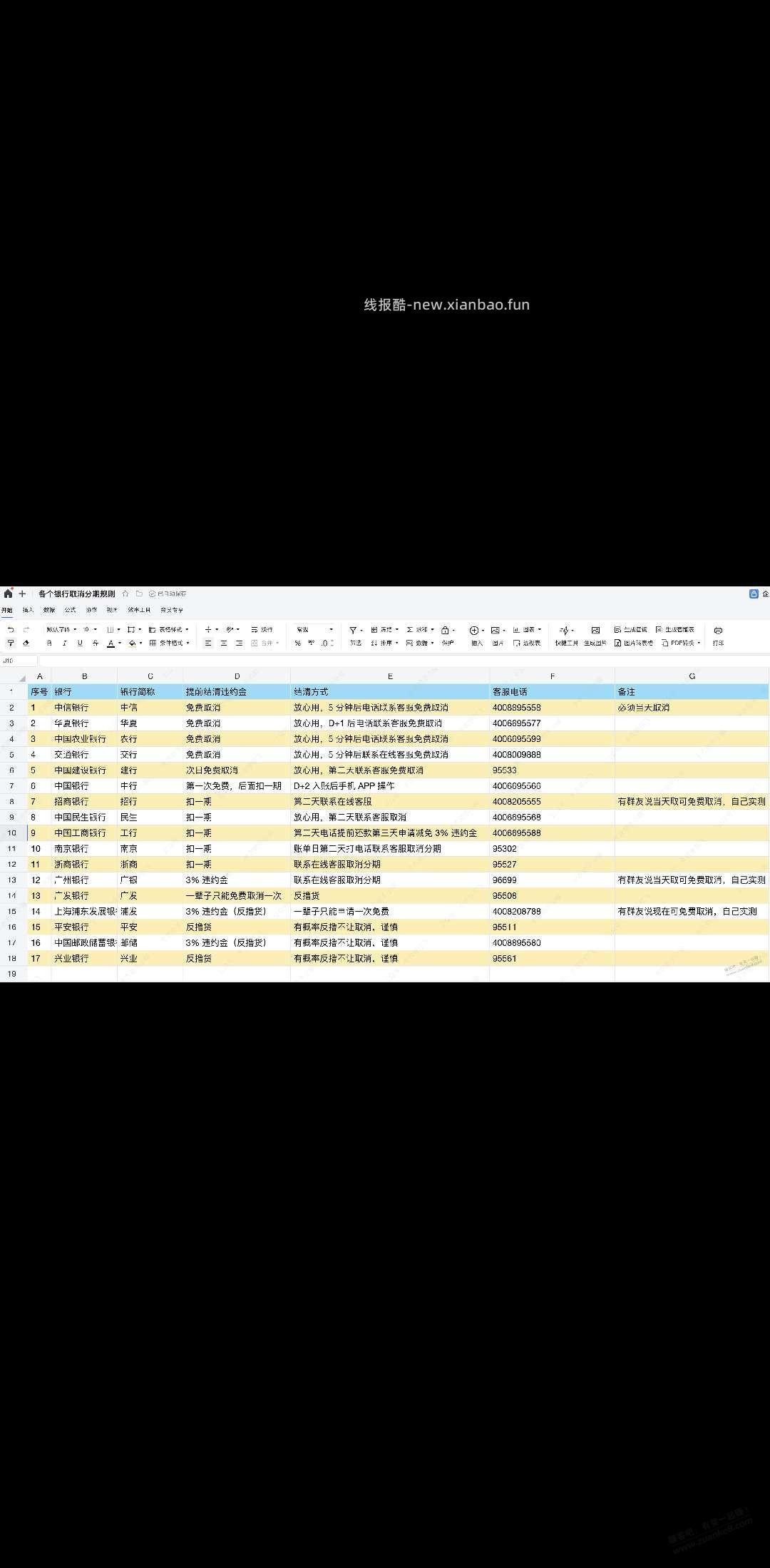Click the 换行 wrap text button
Viewport: 770px width, 1568px height.
(x=262, y=630)
